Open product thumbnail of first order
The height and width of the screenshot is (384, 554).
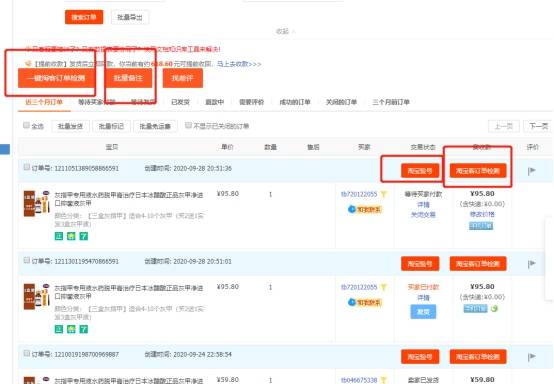pos(36,203)
